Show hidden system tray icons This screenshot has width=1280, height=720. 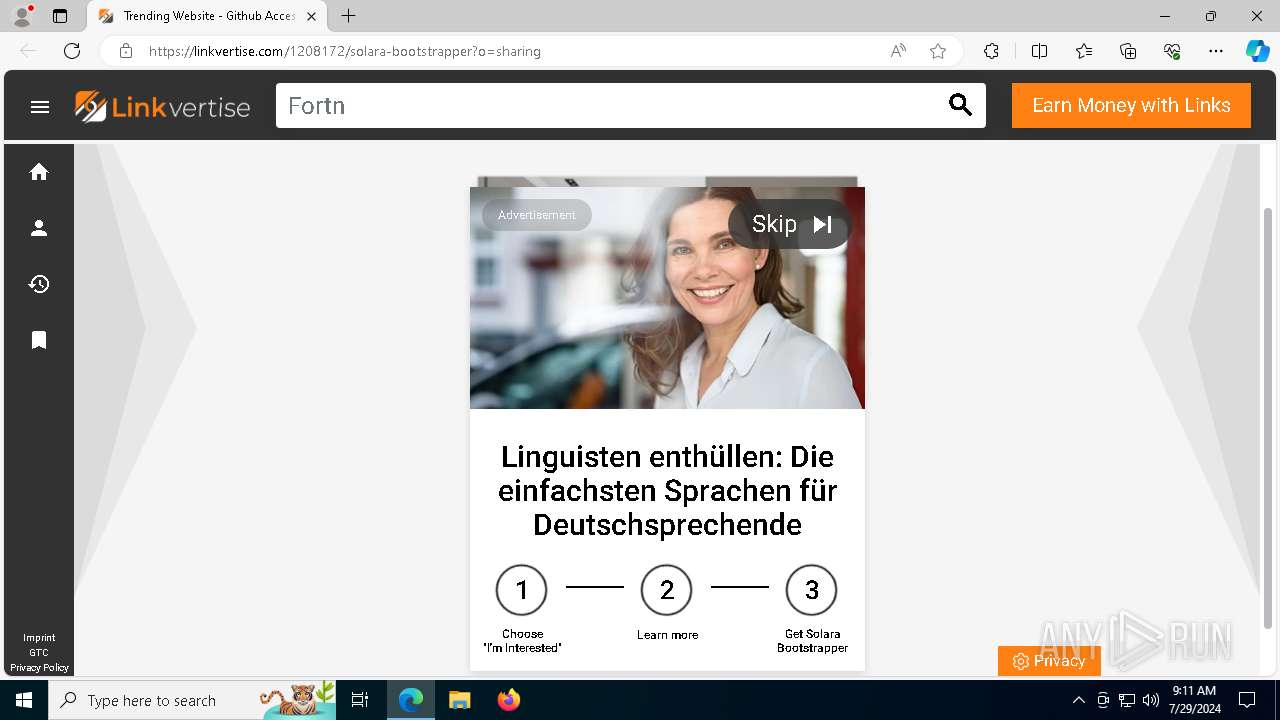tap(1078, 700)
